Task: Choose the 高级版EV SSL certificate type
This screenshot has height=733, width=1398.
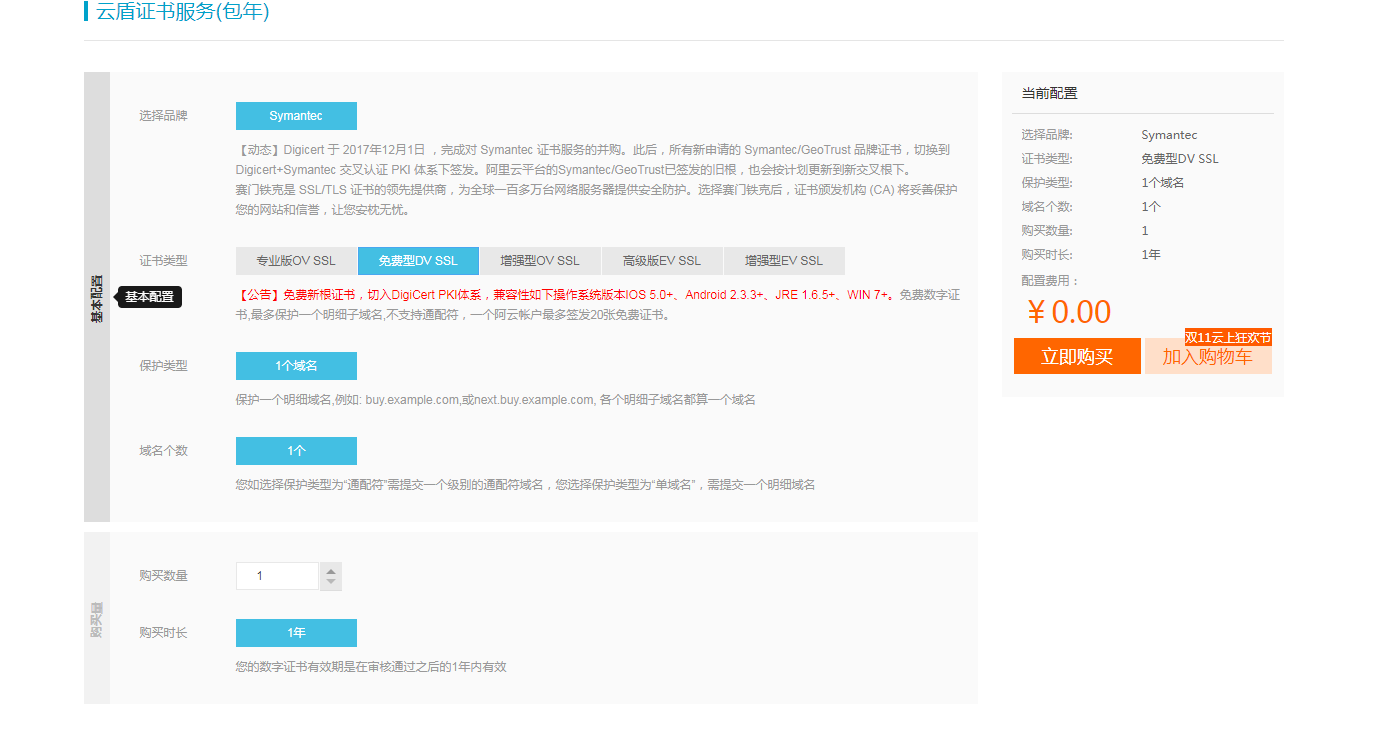Action: 662,261
